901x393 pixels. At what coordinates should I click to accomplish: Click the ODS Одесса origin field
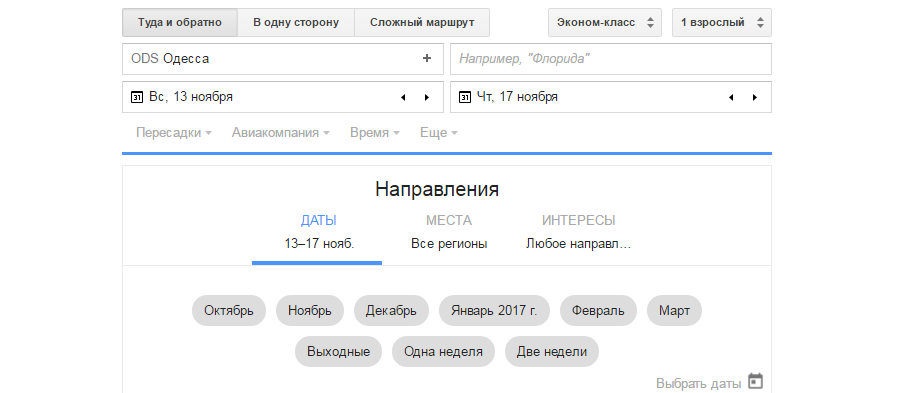point(283,59)
